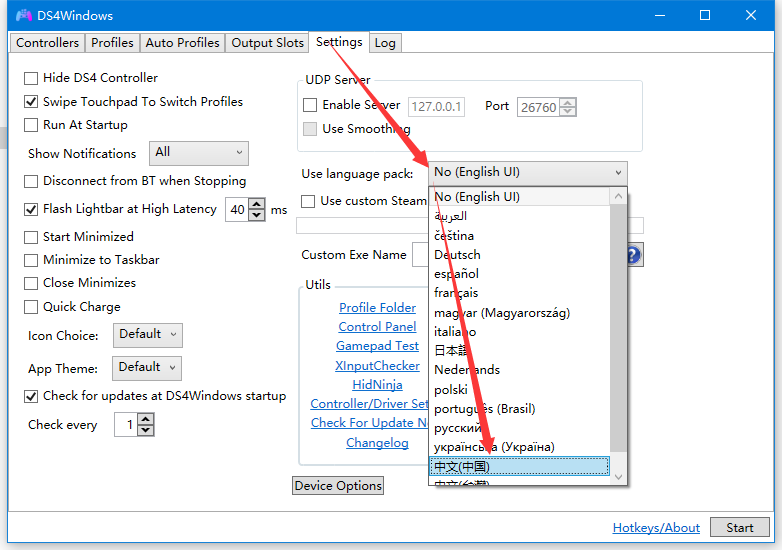Enable Quick Charge checkbox

[32, 307]
